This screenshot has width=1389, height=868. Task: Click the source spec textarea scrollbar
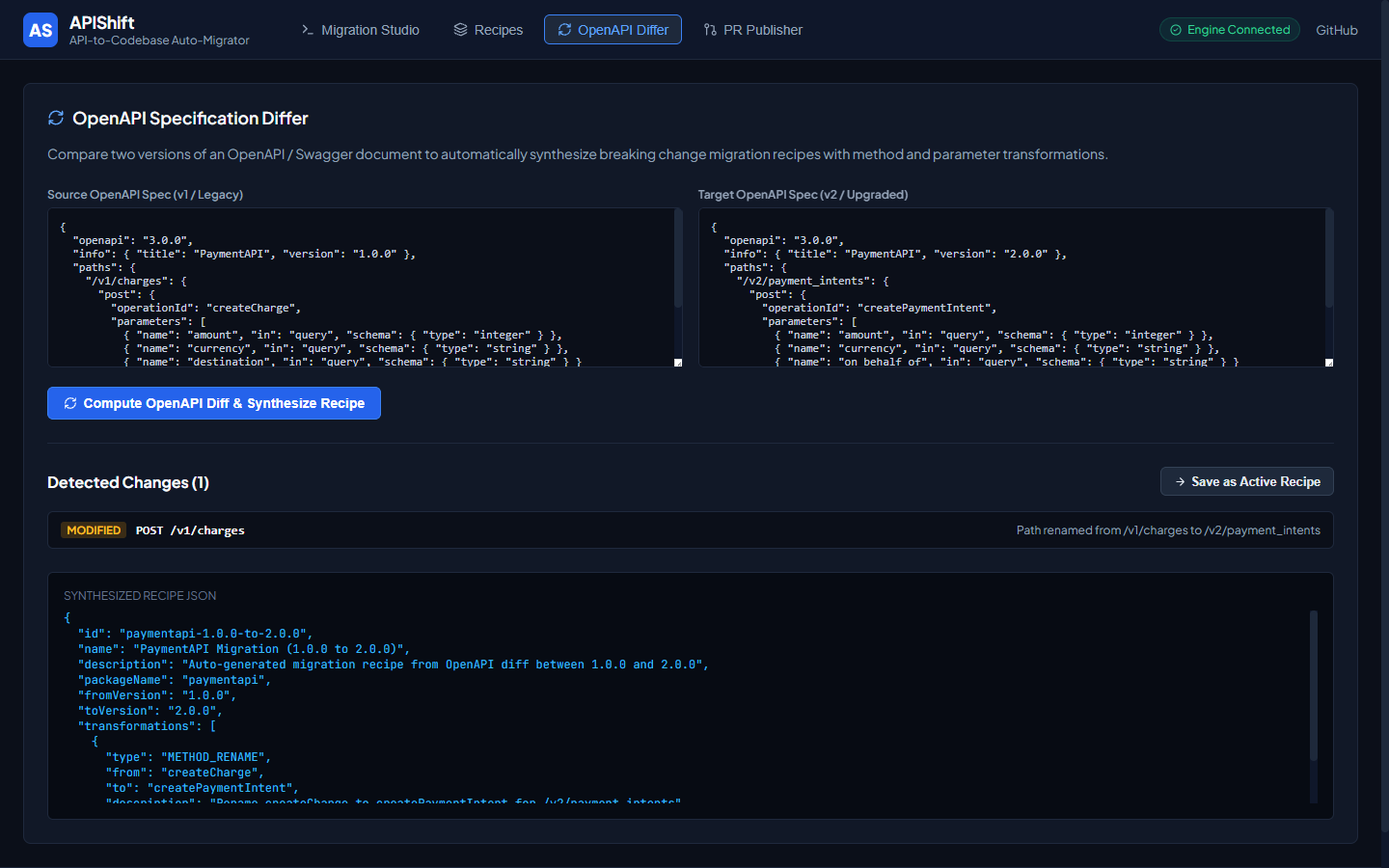click(678, 258)
